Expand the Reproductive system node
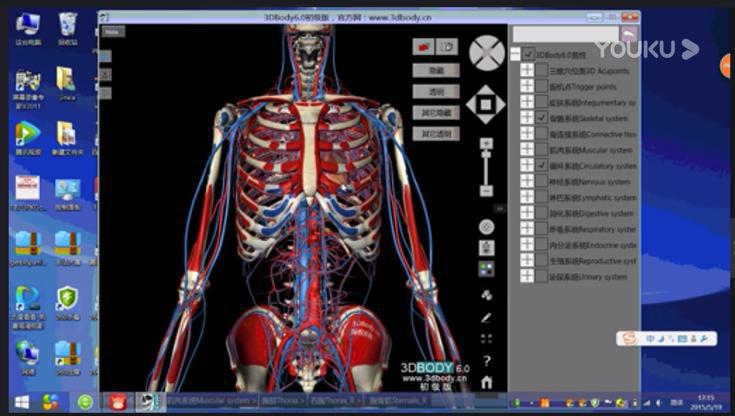The width and height of the screenshot is (735, 416). click(527, 260)
